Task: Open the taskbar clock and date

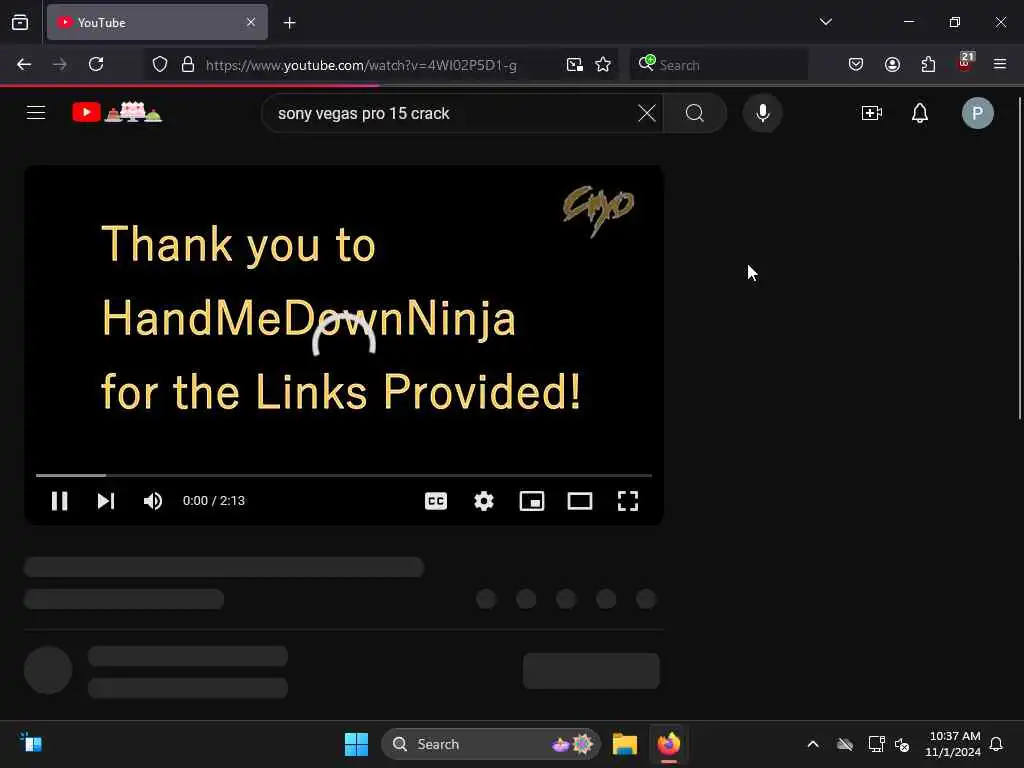Action: [x=953, y=744]
